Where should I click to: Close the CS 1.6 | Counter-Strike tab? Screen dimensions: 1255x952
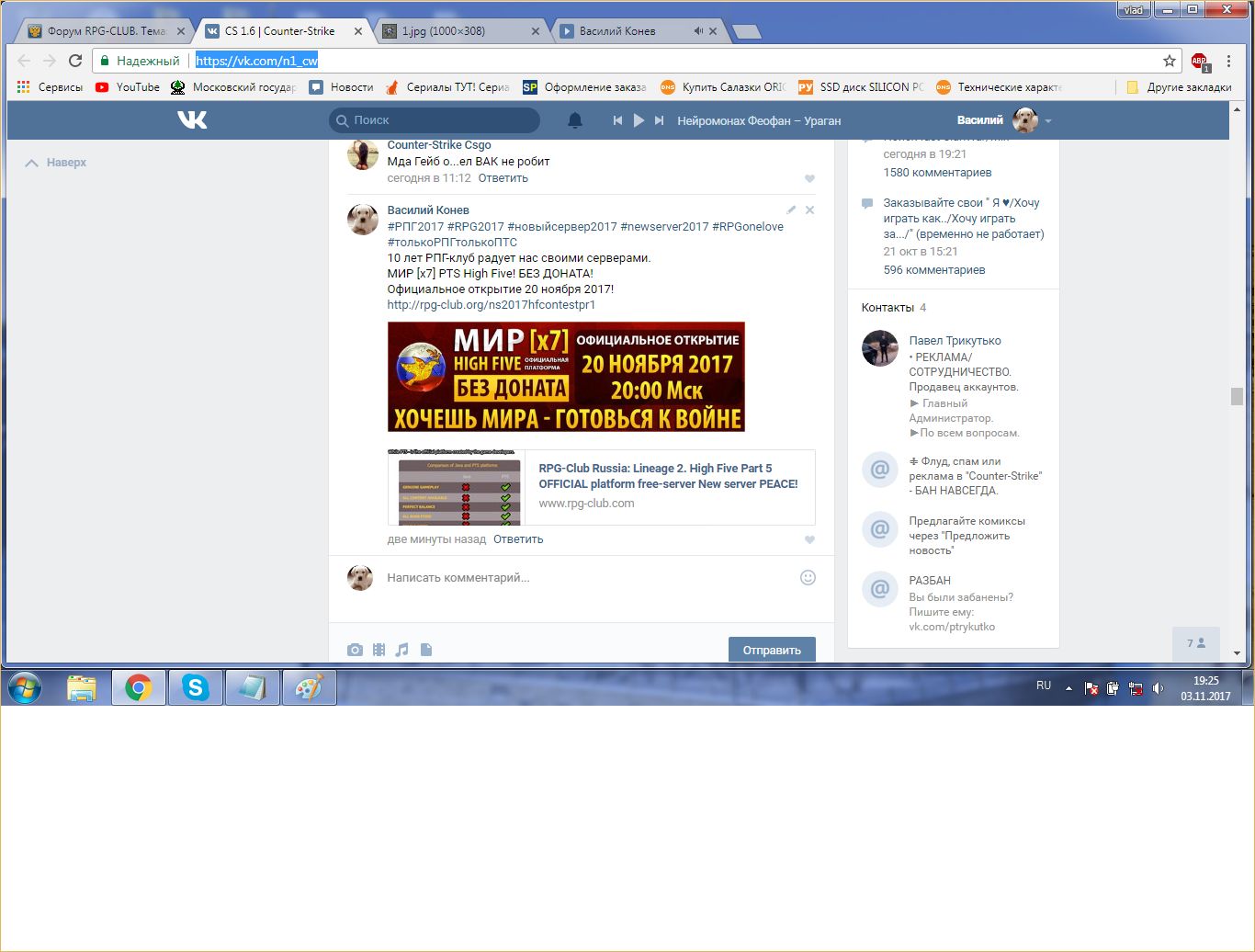click(x=358, y=31)
